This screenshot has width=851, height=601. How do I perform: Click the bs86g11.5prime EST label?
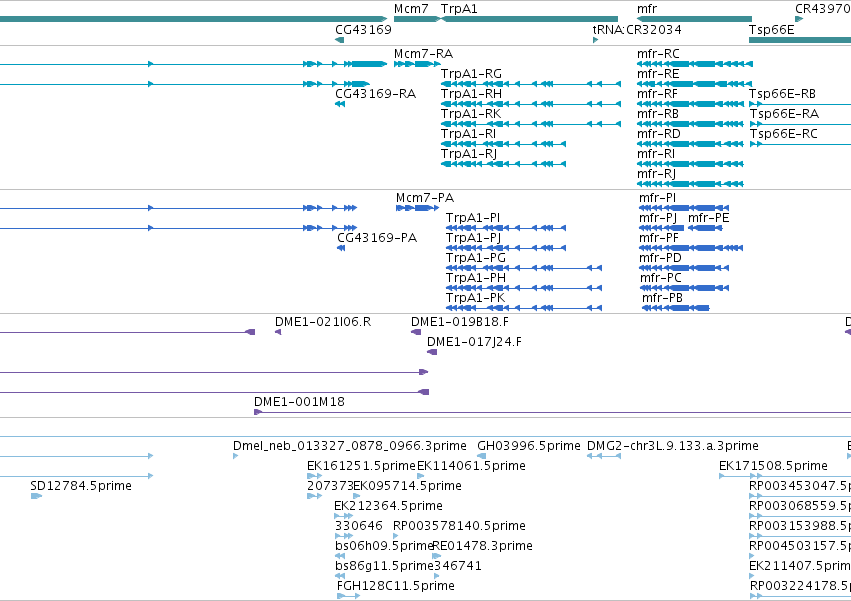[x=384, y=567]
